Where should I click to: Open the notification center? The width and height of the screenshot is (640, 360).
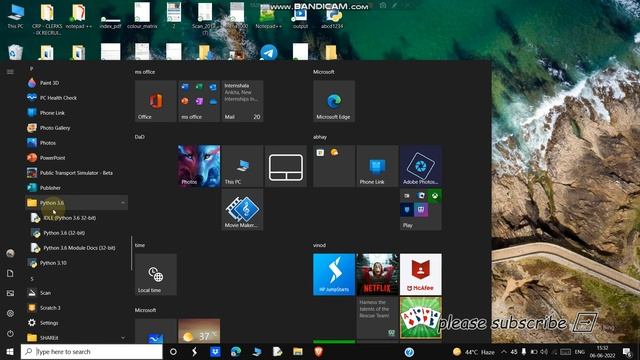click(x=627, y=352)
